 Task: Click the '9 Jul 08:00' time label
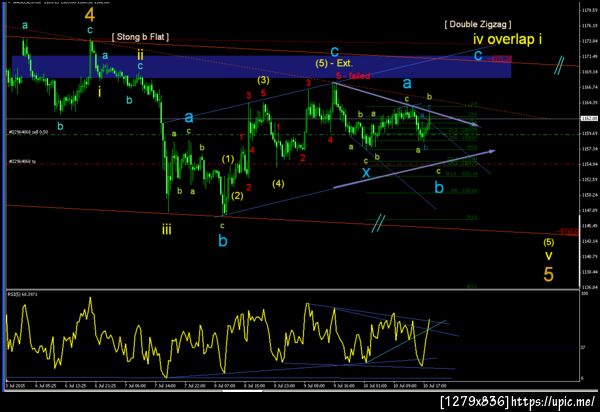(x=315, y=386)
